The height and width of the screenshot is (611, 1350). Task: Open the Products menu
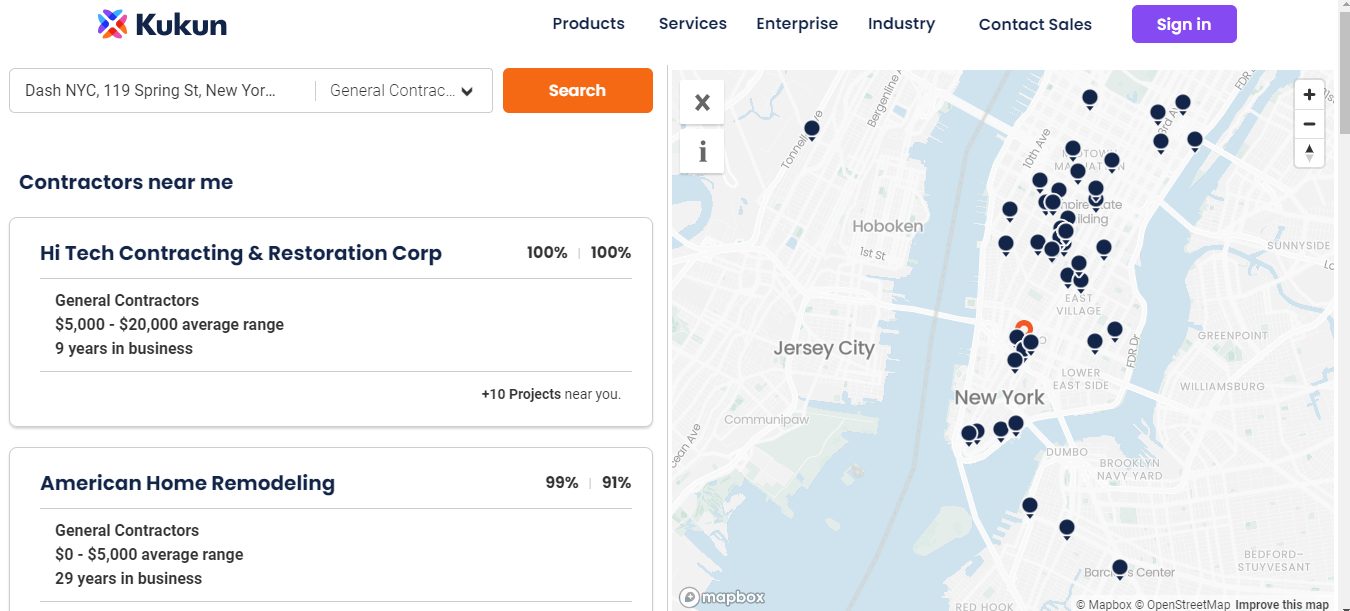coord(588,24)
